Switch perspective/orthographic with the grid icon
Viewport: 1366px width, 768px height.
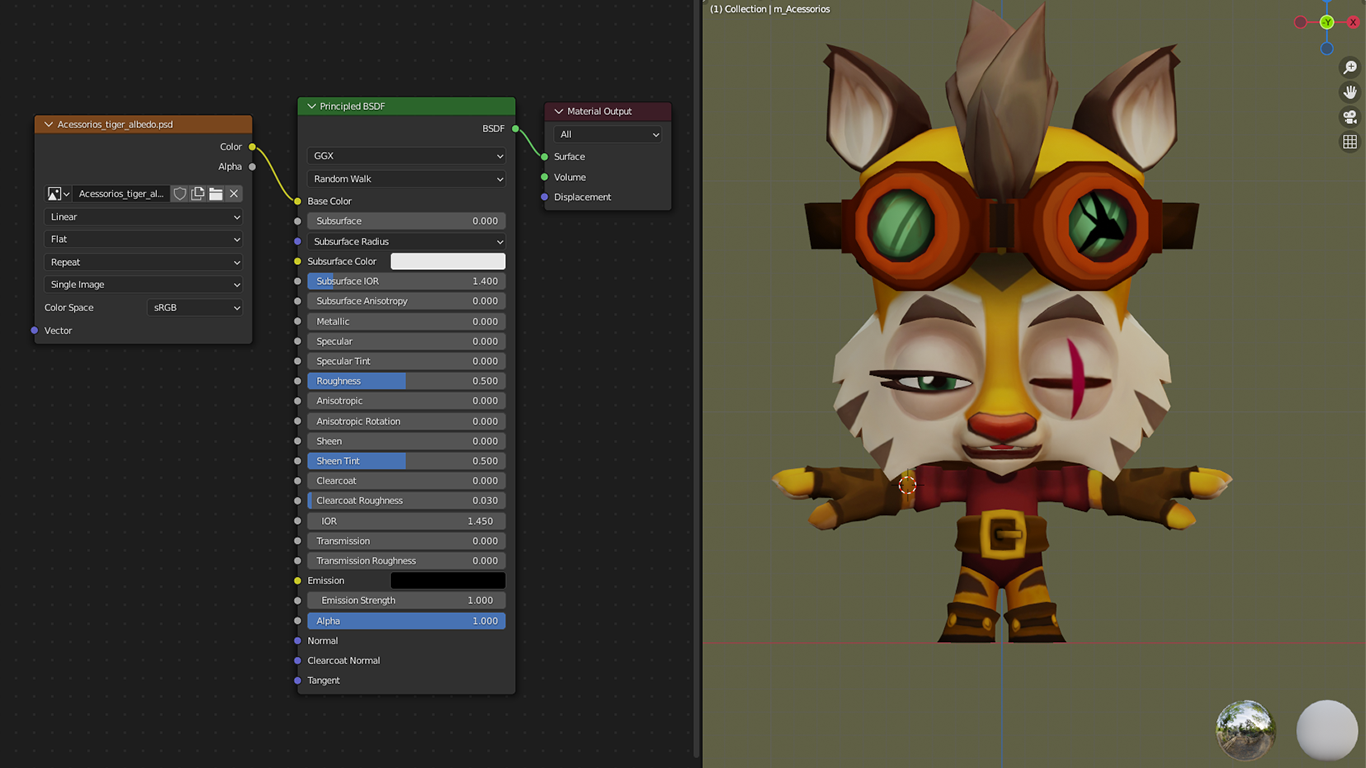(1350, 142)
